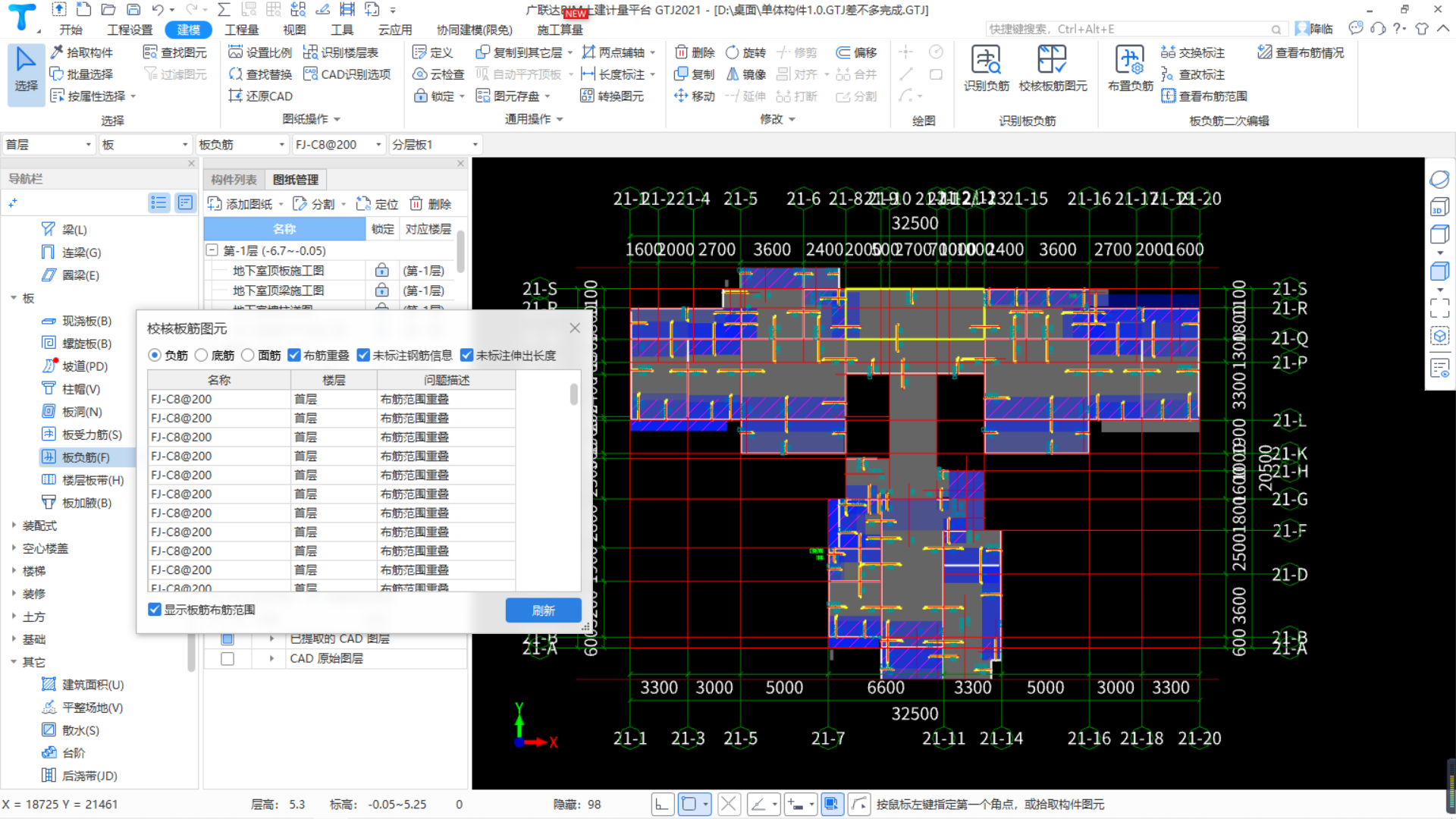Collapse the 第-1层 drawing group
The image size is (1456, 819).
tap(212, 250)
